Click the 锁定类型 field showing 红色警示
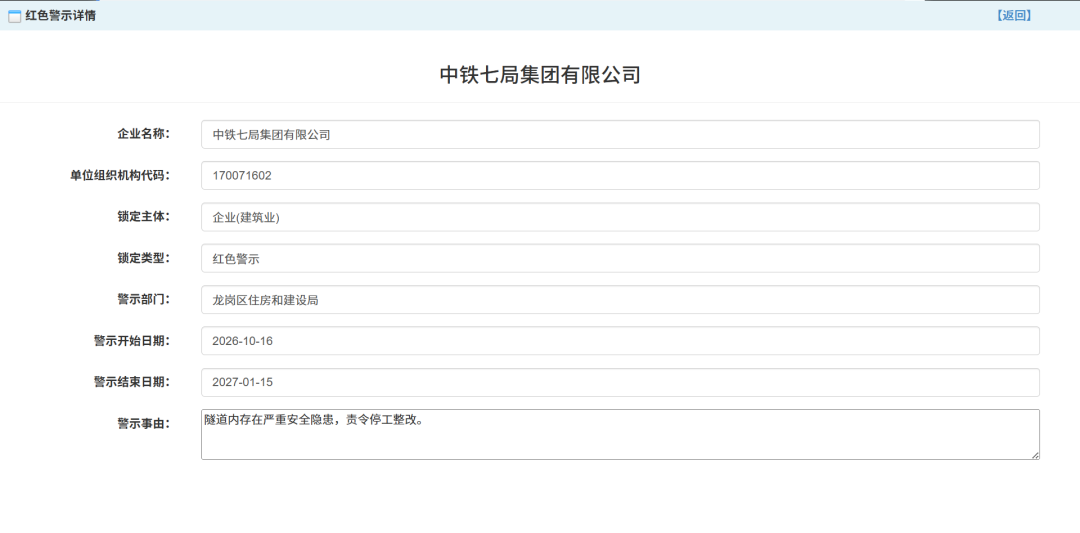The width and height of the screenshot is (1080, 533). 620,258
